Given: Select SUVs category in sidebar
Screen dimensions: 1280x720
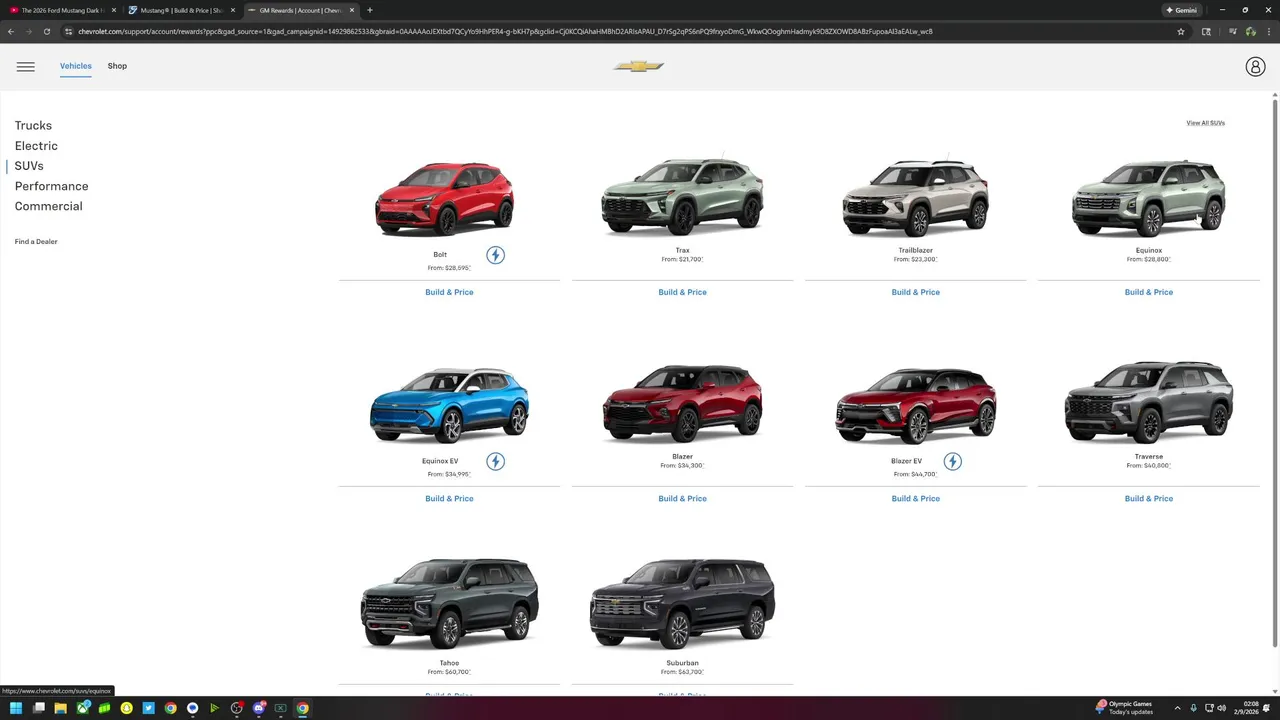Looking at the screenshot, I should click(29, 166).
